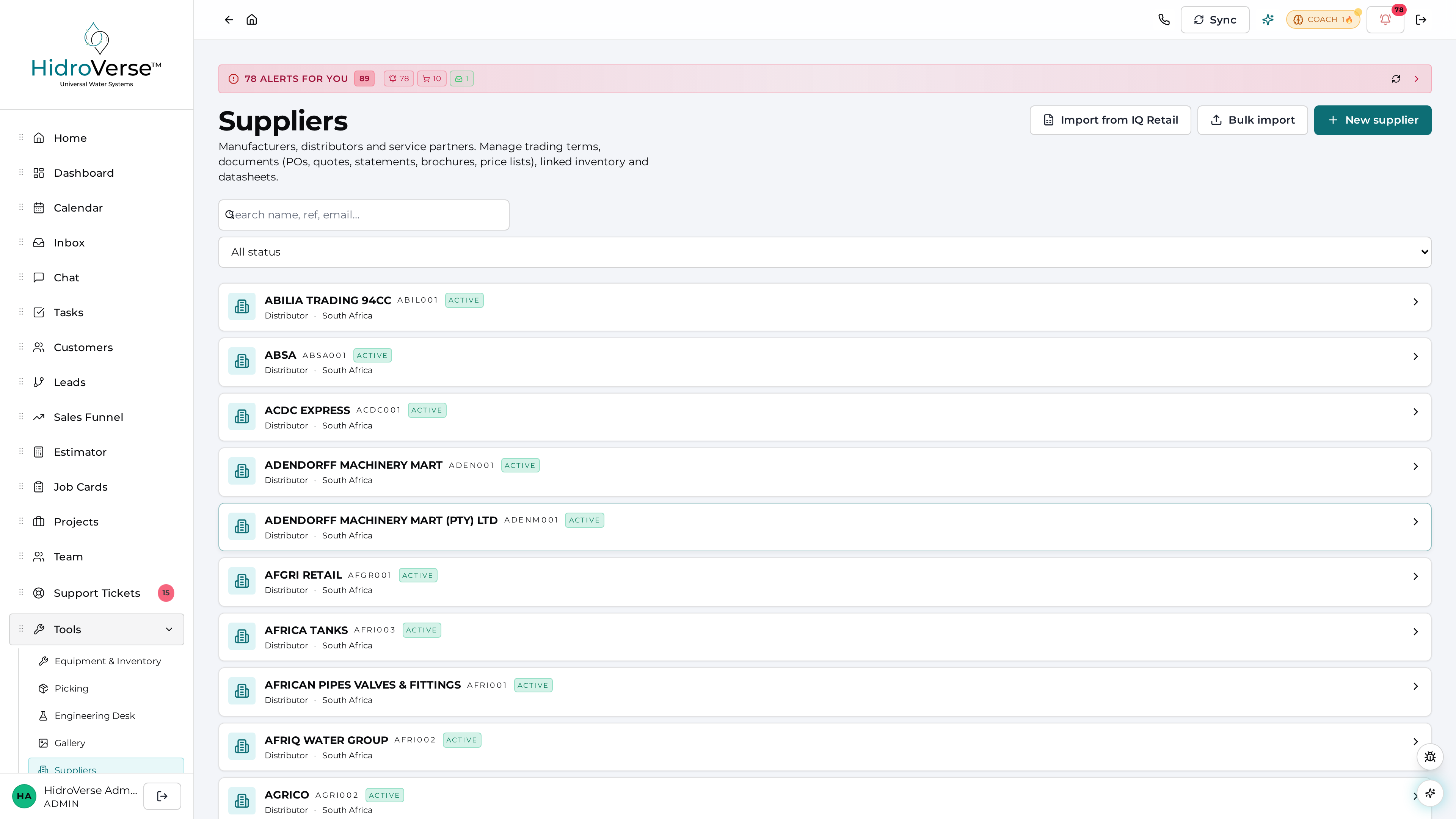
Task: Open the COACH streak button
Action: pos(1323,20)
